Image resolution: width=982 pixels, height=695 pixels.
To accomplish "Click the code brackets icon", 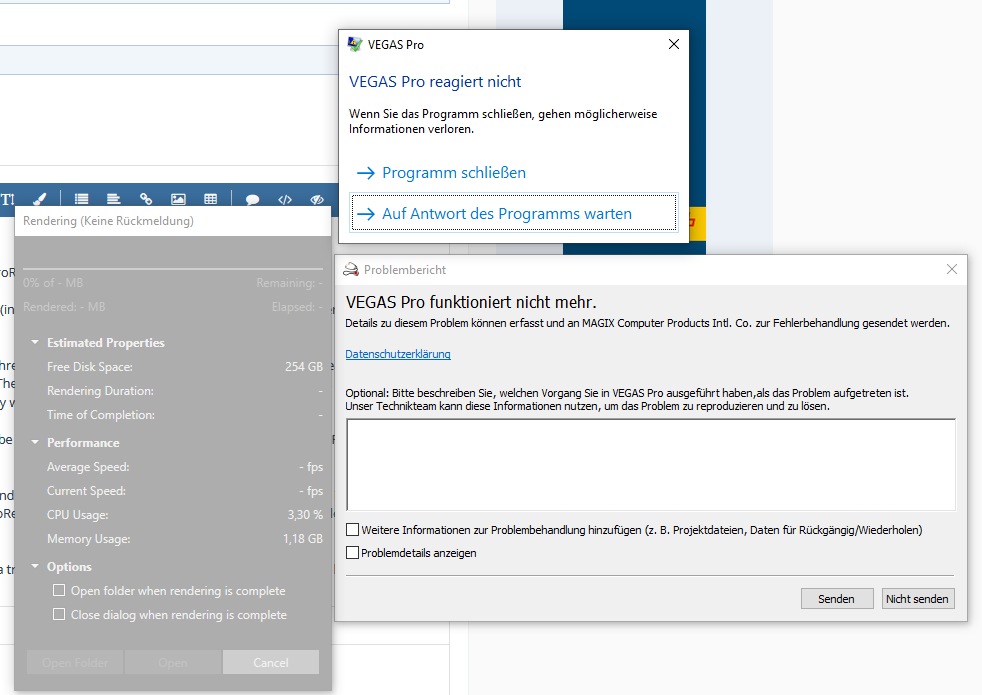I will pyautogui.click(x=285, y=199).
